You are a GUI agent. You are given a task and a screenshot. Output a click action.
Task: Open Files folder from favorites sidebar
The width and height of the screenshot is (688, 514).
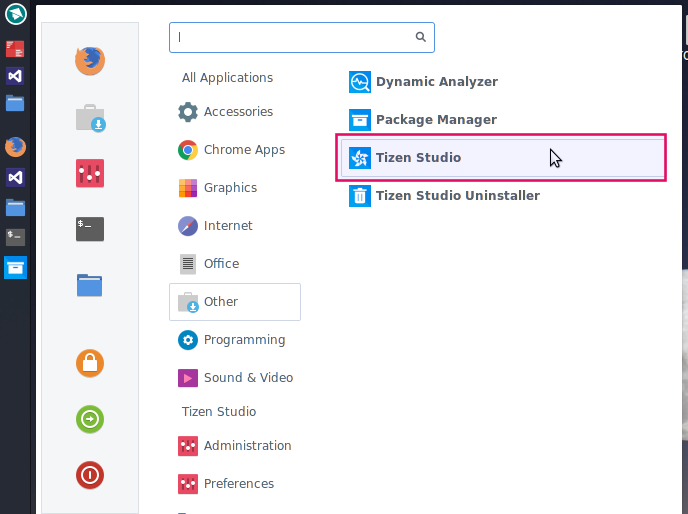pos(90,285)
